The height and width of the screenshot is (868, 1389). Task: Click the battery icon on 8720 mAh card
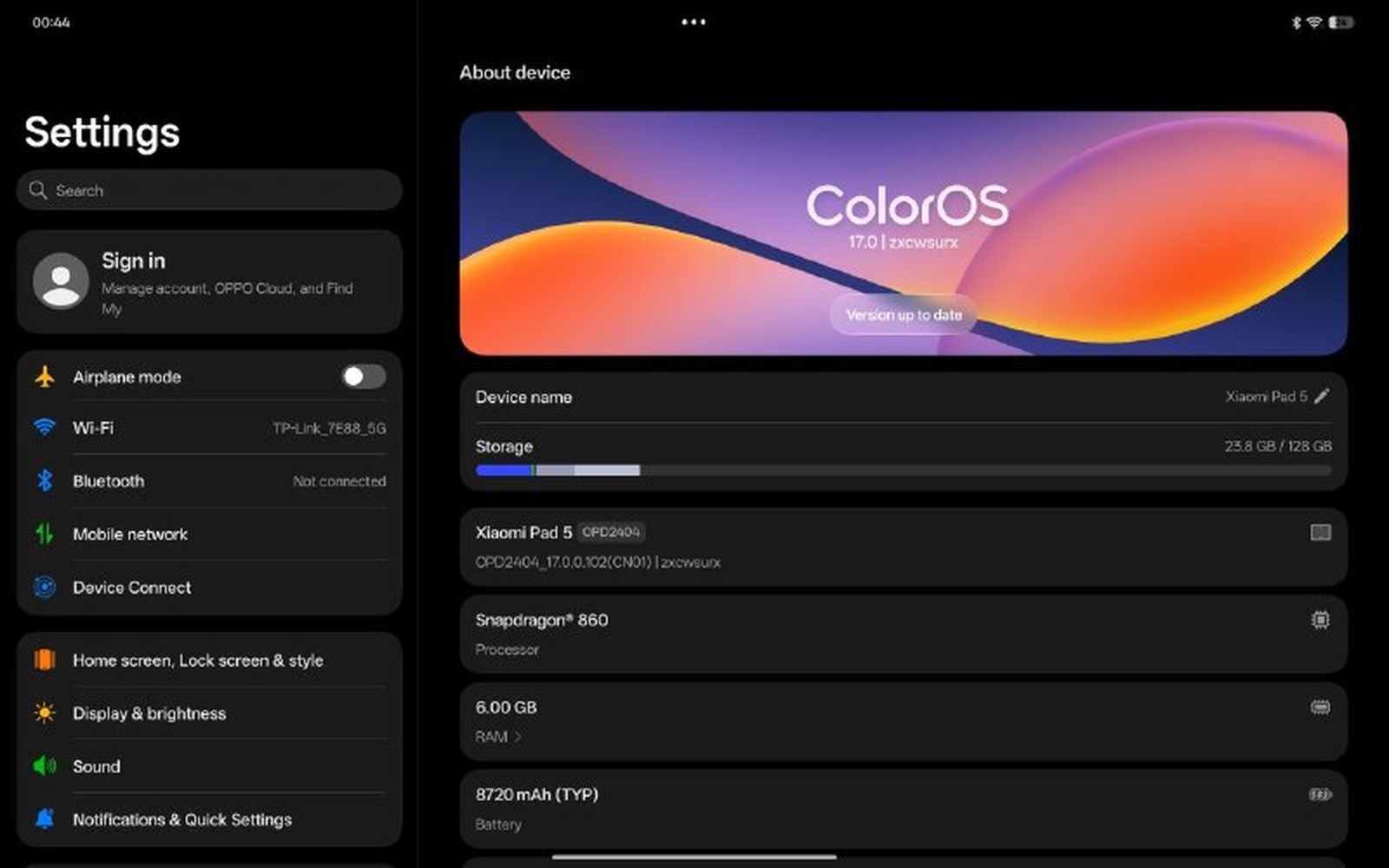pos(1320,794)
